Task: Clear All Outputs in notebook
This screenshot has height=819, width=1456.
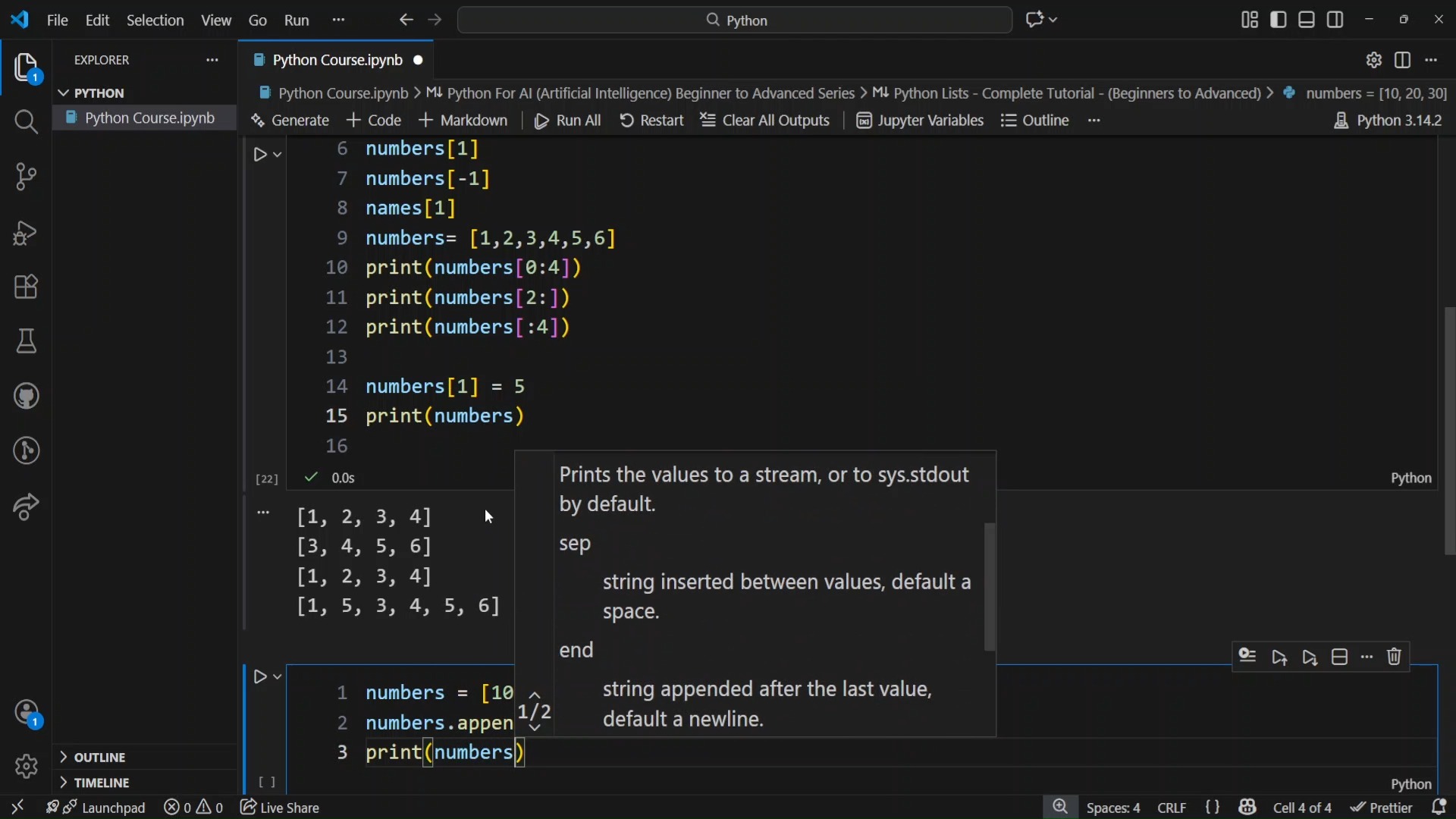Action: pos(766,121)
